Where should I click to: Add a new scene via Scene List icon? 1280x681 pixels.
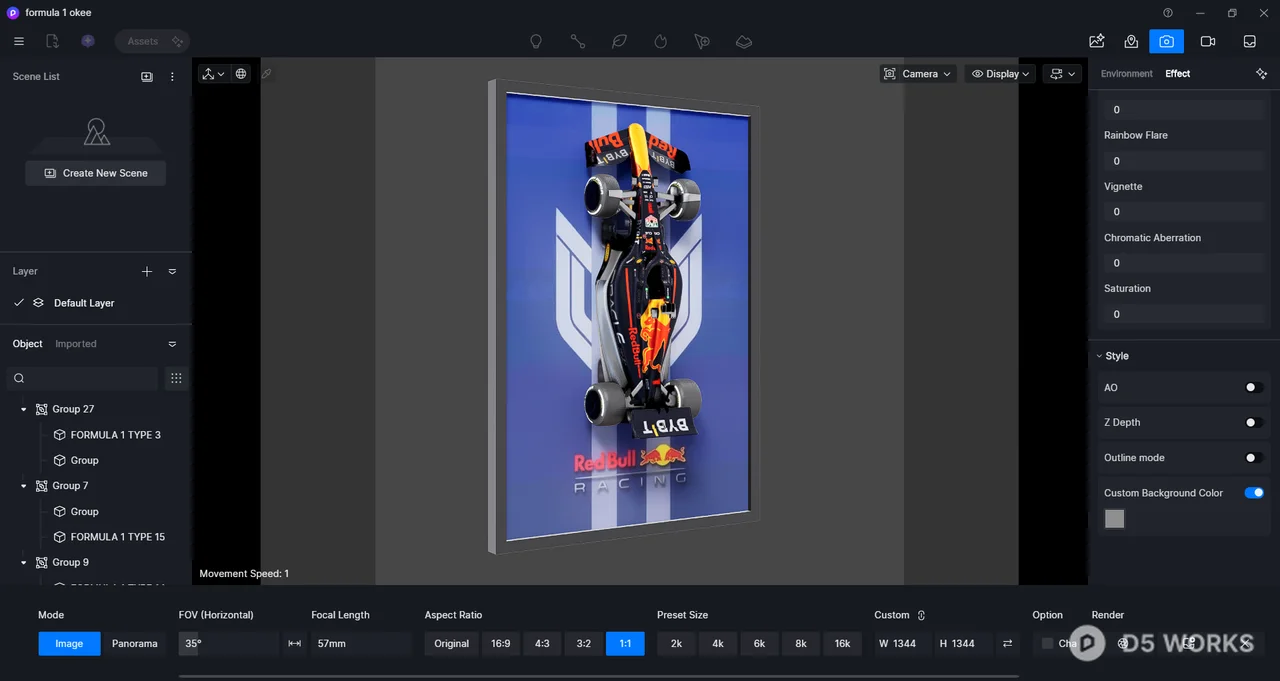147,76
